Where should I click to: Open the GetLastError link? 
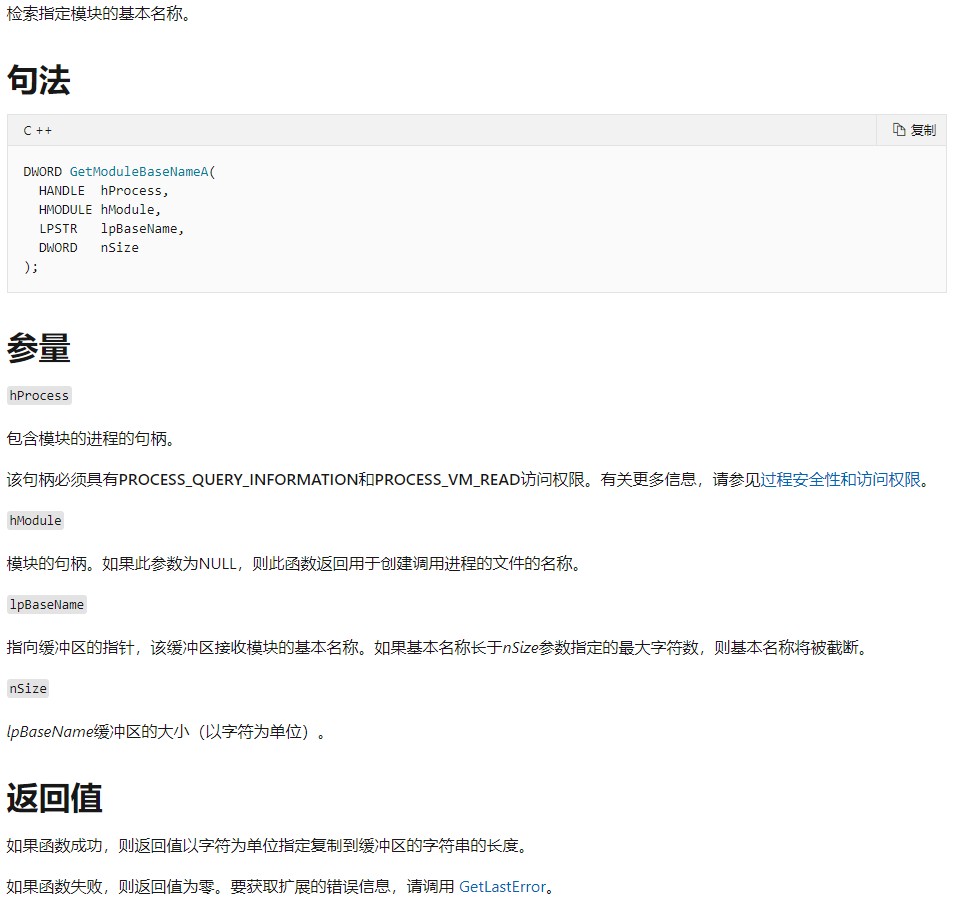502,886
